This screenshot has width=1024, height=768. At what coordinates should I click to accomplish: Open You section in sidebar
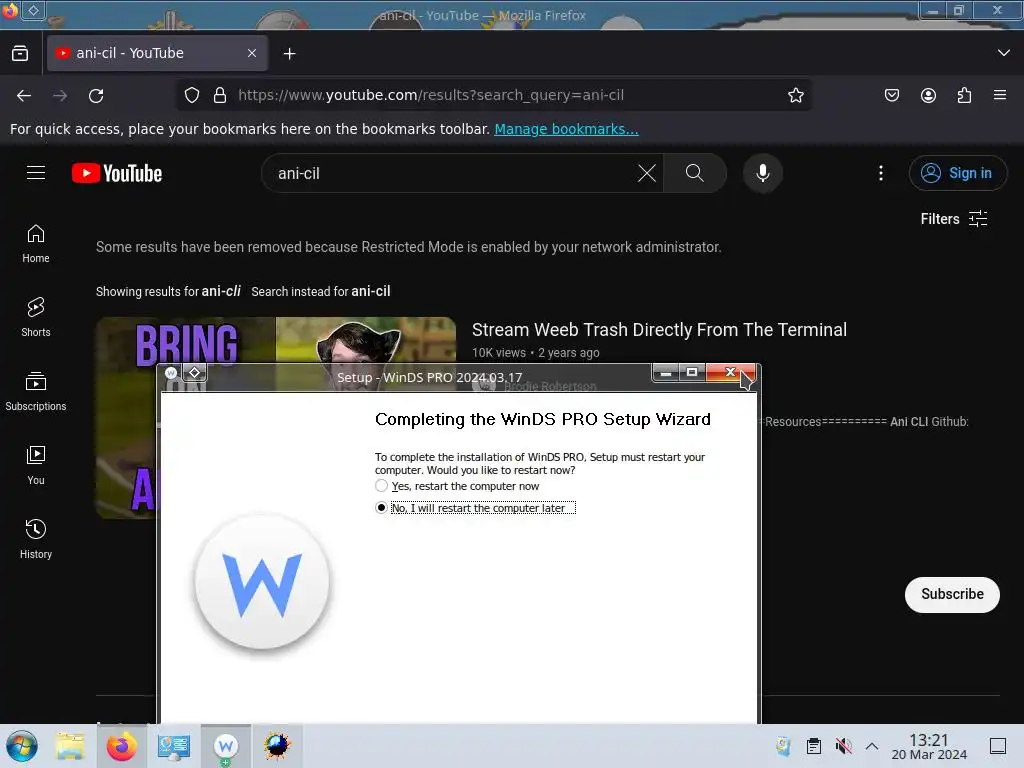[x=36, y=465]
